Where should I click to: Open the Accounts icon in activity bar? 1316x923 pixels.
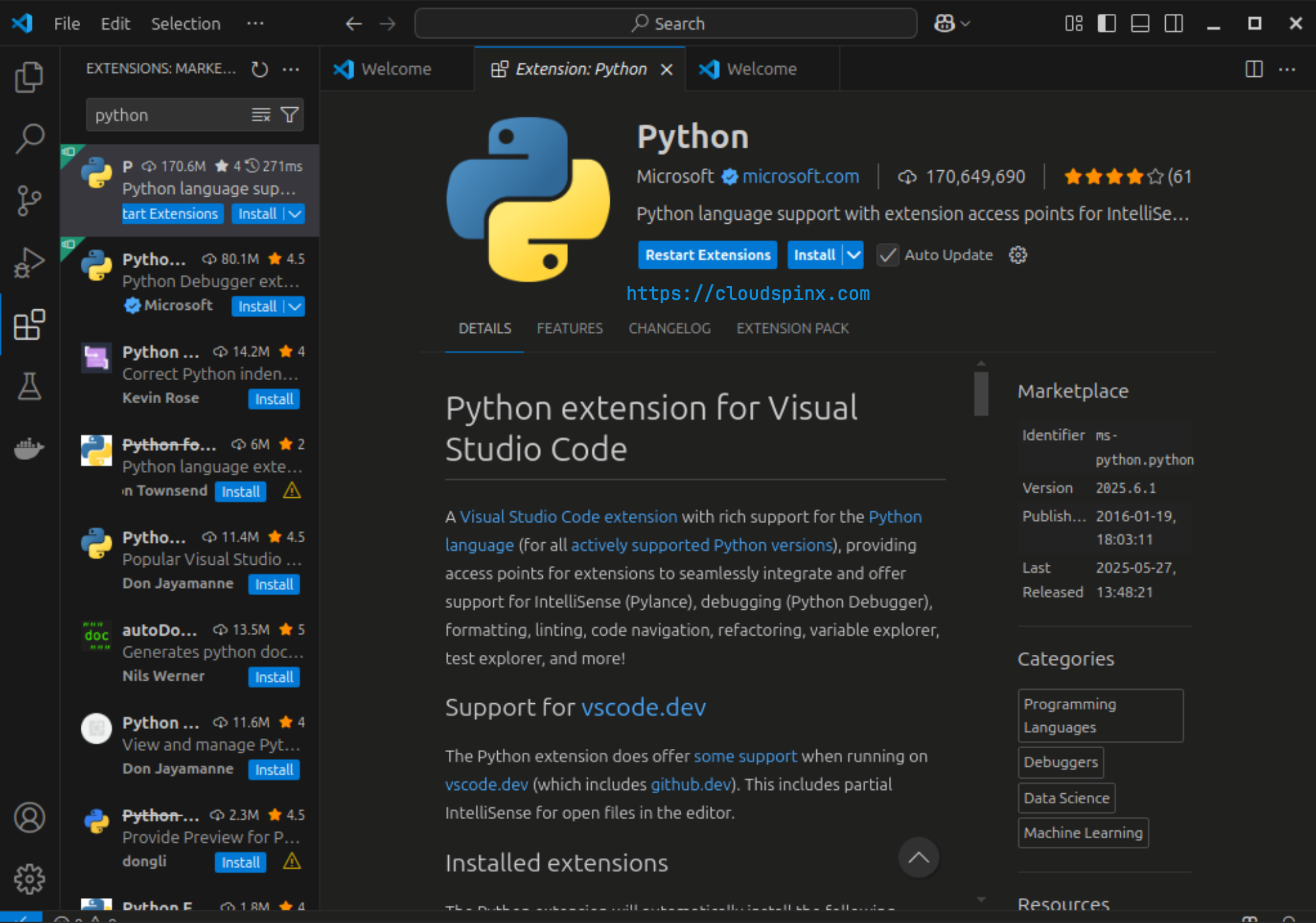(x=29, y=818)
